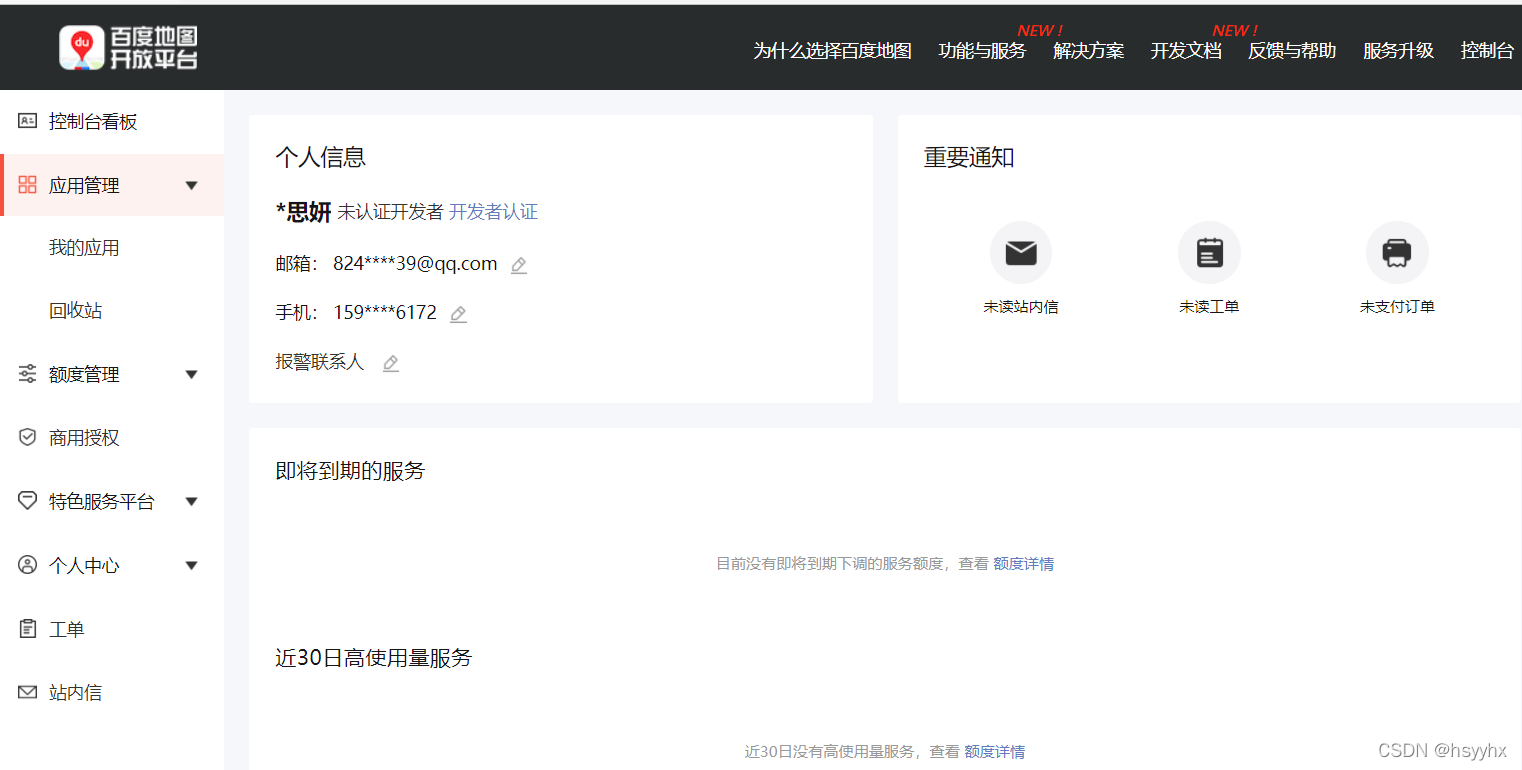Click the 近30日高使用量服务 heading
1522x770 pixels.
(x=373, y=658)
